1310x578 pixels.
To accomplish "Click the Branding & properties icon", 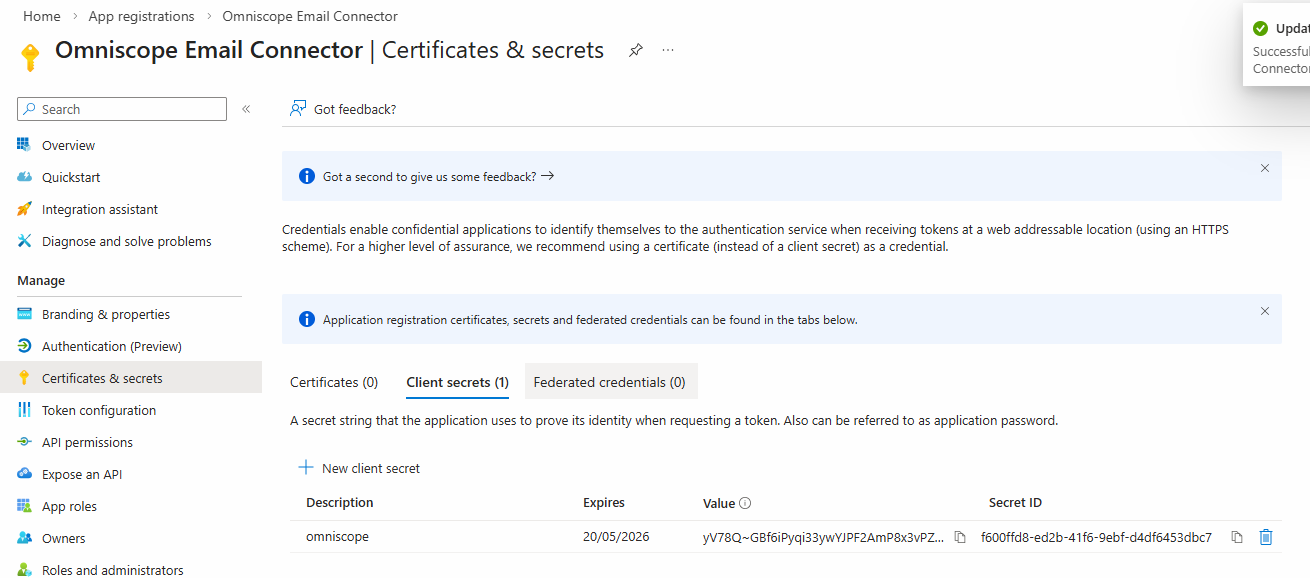I will pos(25,314).
